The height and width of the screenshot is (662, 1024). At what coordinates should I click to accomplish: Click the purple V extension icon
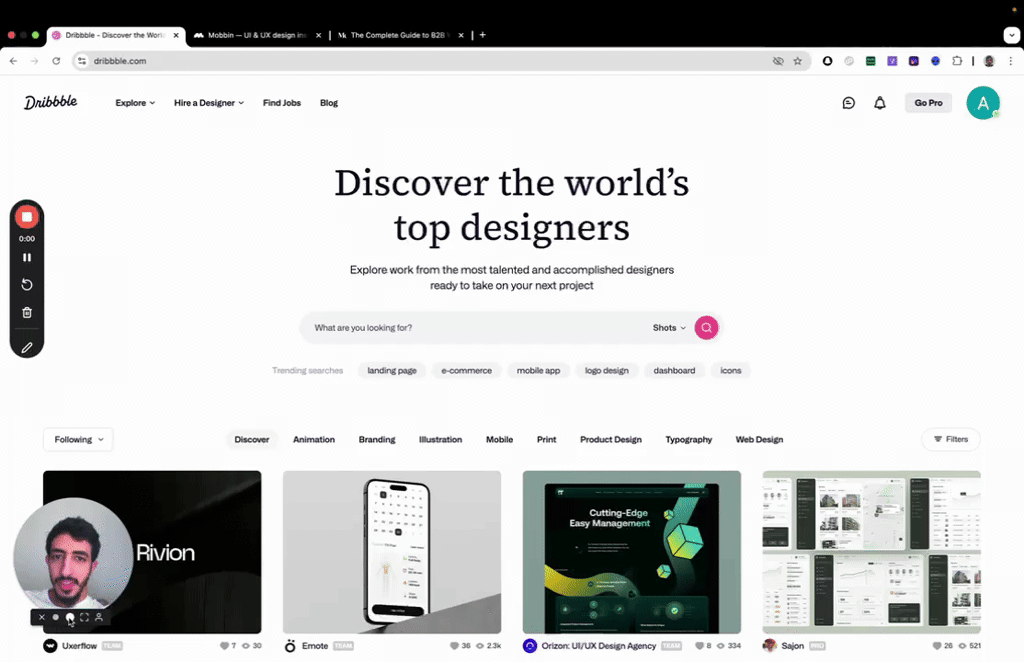point(892,61)
